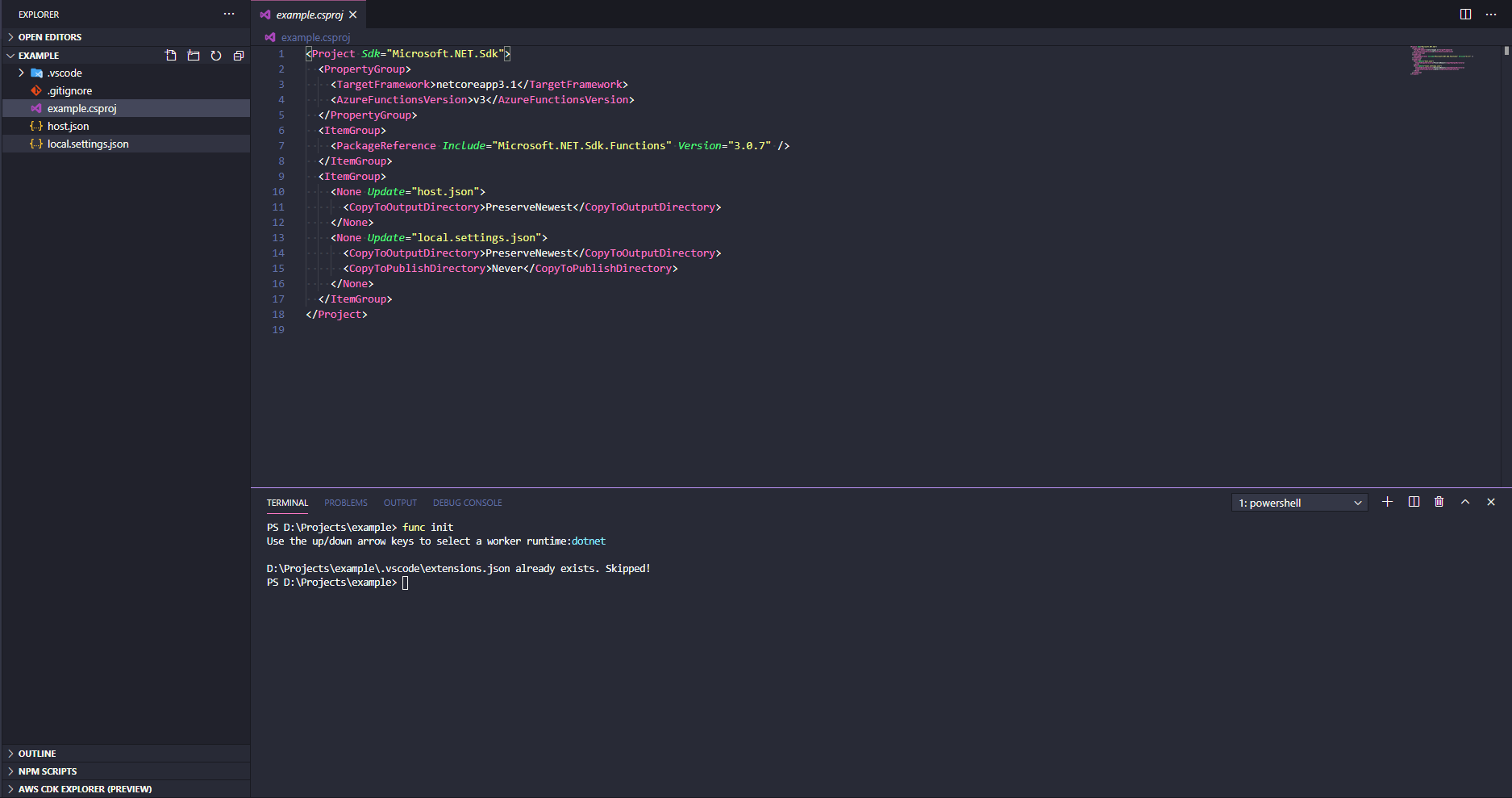Expand the .vscode folder

(x=125, y=73)
